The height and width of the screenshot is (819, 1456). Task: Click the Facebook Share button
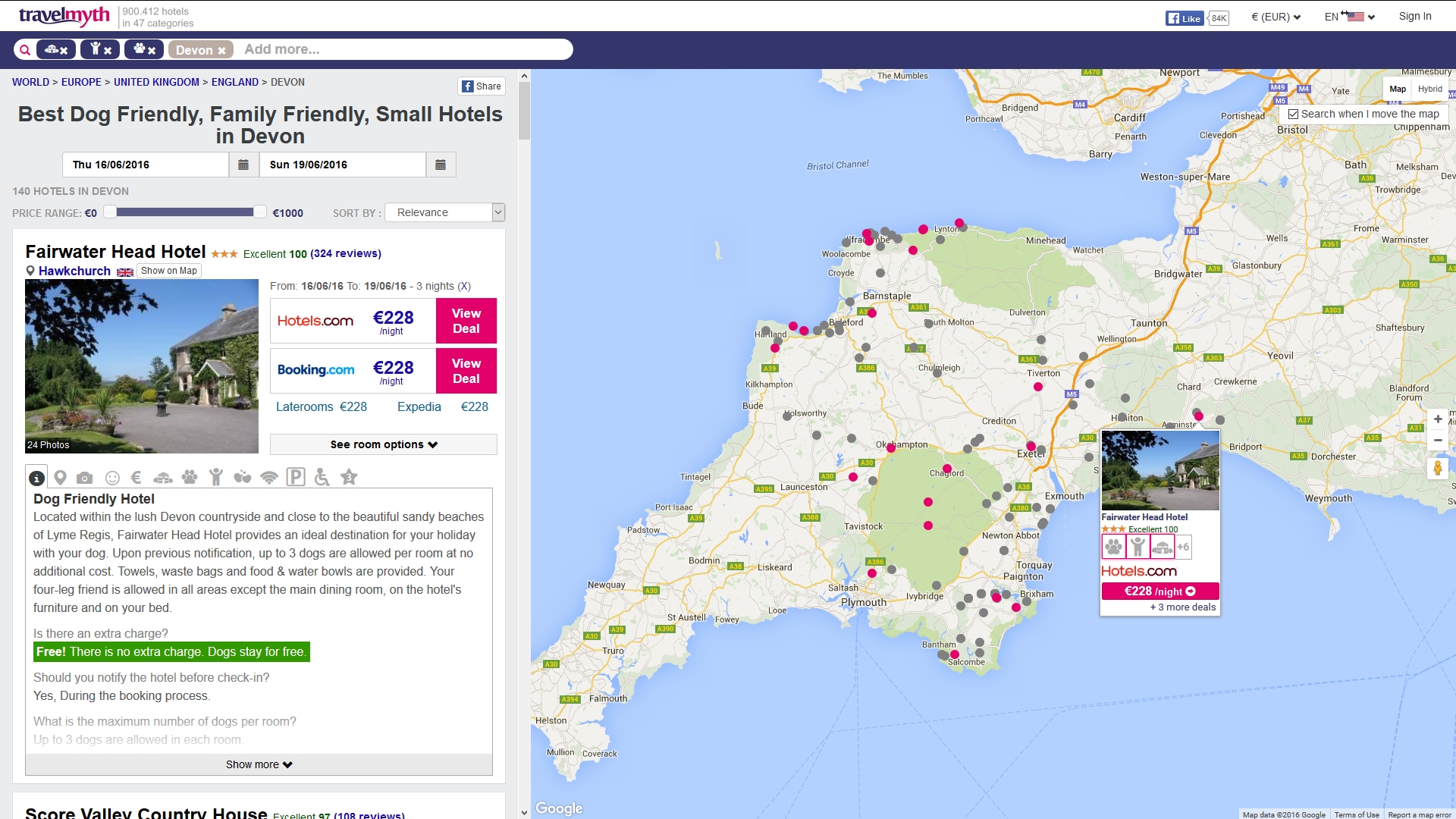pos(482,86)
